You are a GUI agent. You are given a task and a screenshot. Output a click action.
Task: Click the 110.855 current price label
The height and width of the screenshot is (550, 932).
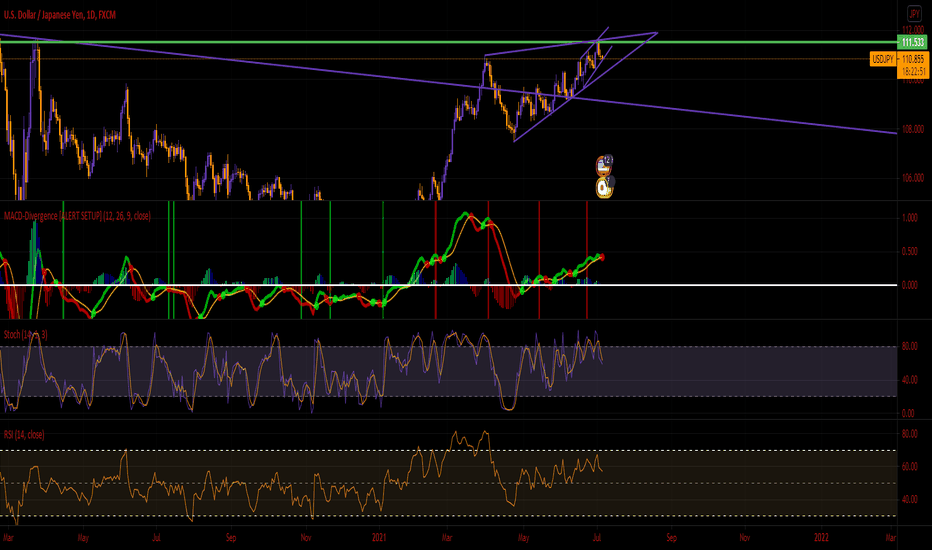[x=912, y=59]
